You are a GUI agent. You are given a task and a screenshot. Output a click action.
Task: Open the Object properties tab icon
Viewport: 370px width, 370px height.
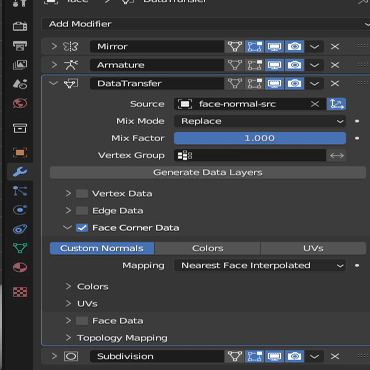pos(20,153)
